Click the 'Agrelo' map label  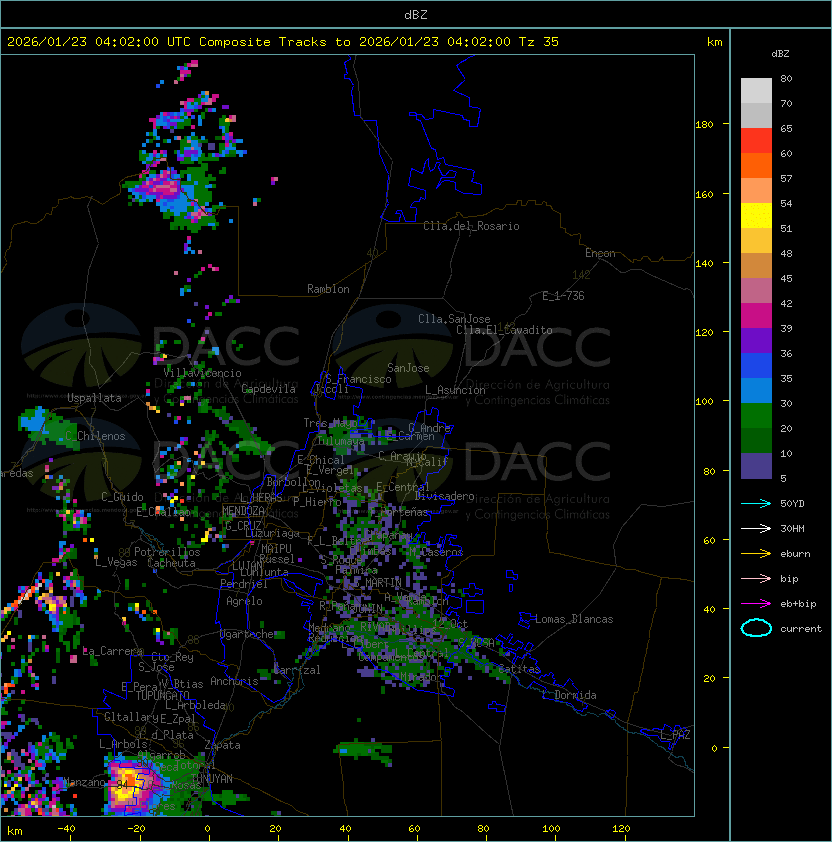point(244,601)
